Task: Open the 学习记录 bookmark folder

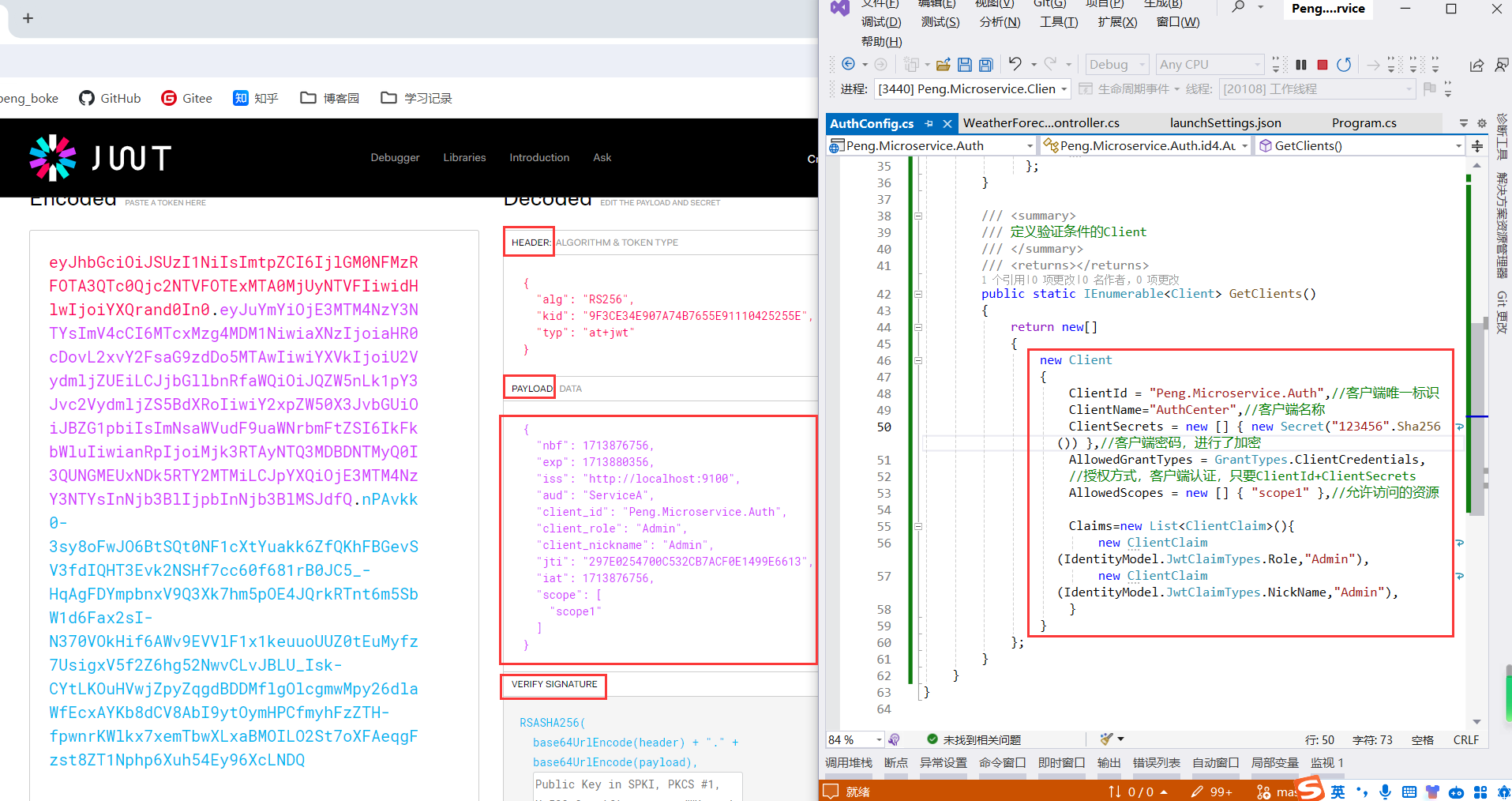Action: (416, 98)
